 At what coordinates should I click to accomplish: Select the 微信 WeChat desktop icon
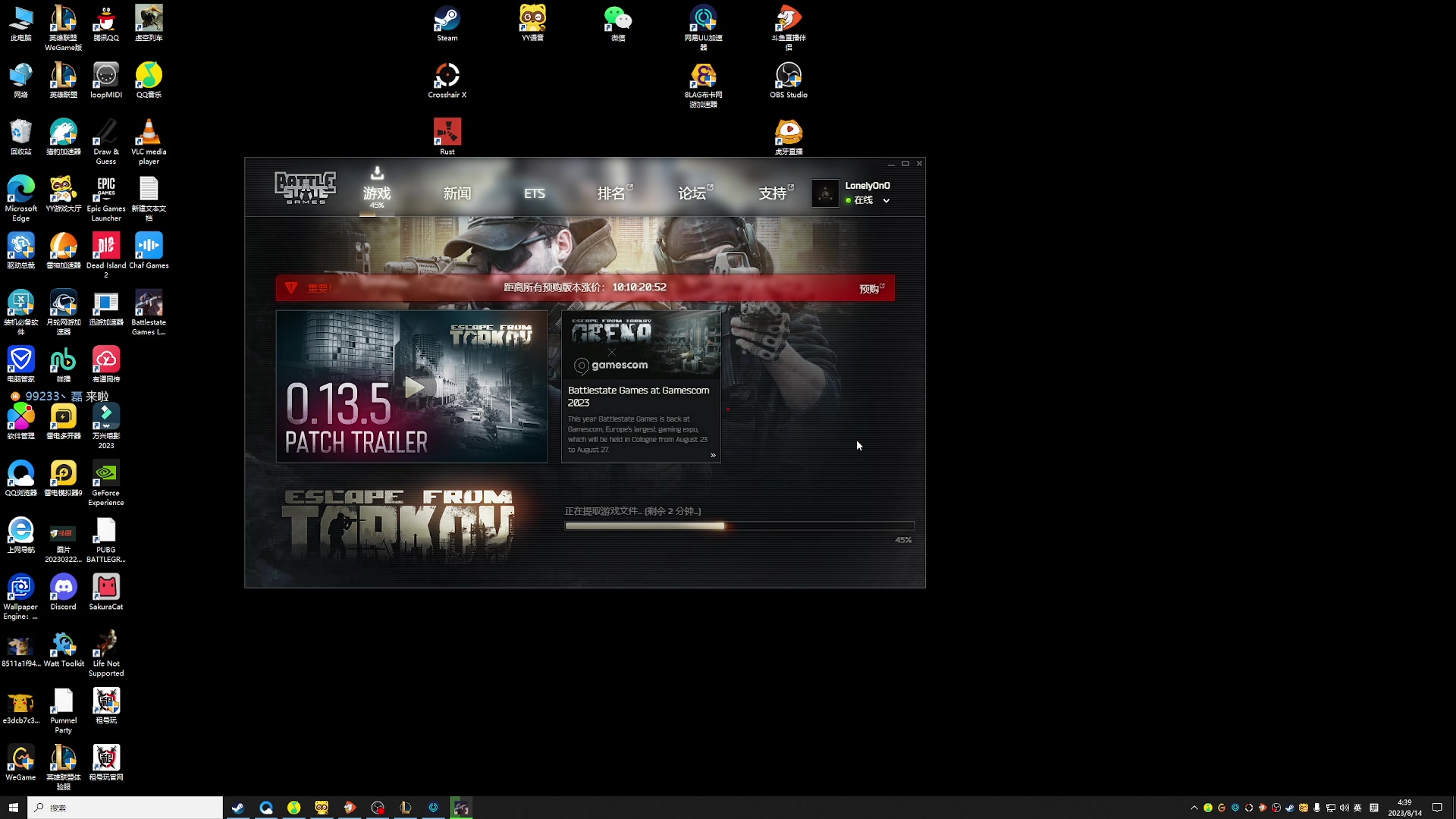coord(618,24)
